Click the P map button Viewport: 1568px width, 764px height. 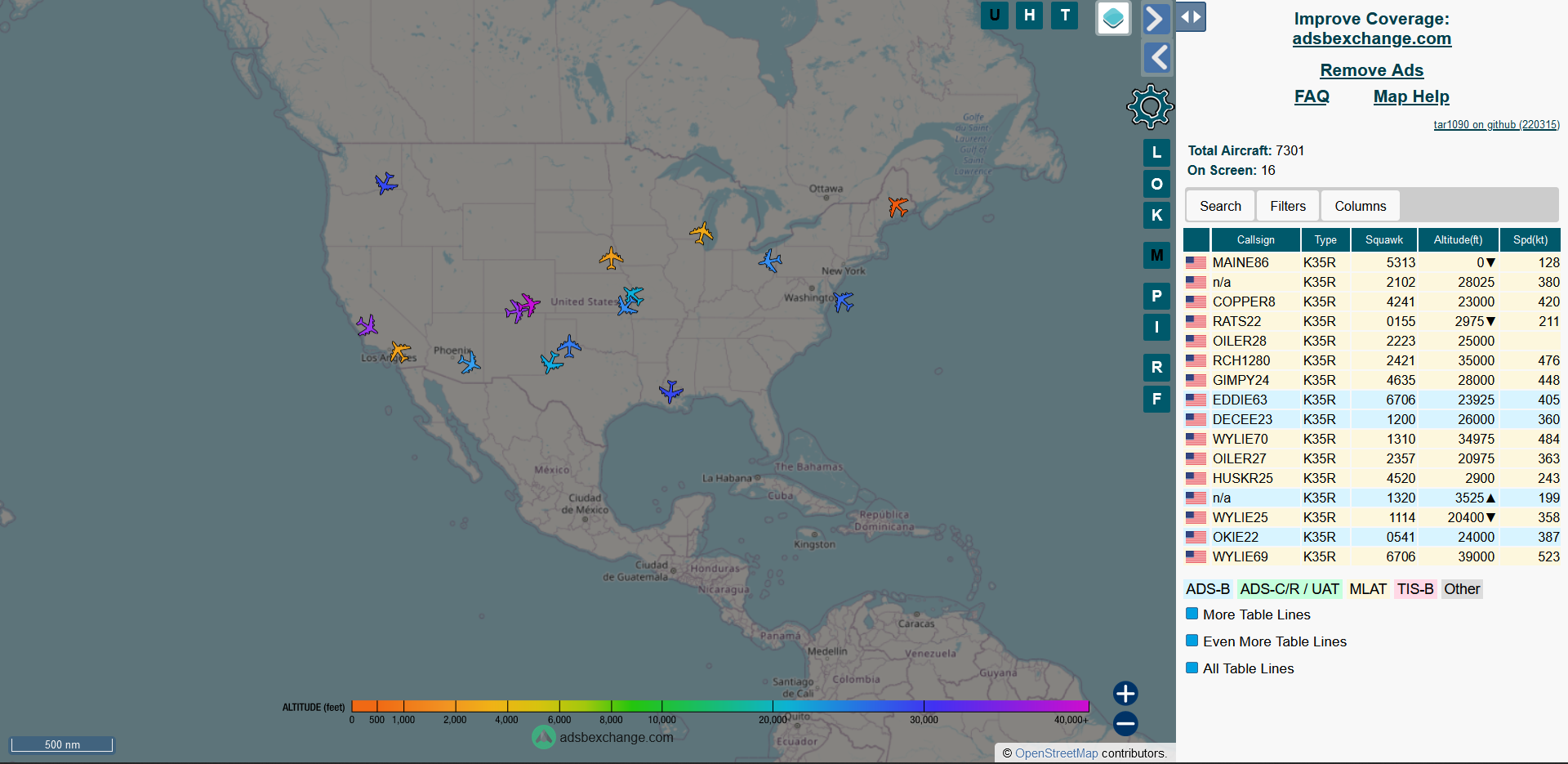pyautogui.click(x=1156, y=296)
